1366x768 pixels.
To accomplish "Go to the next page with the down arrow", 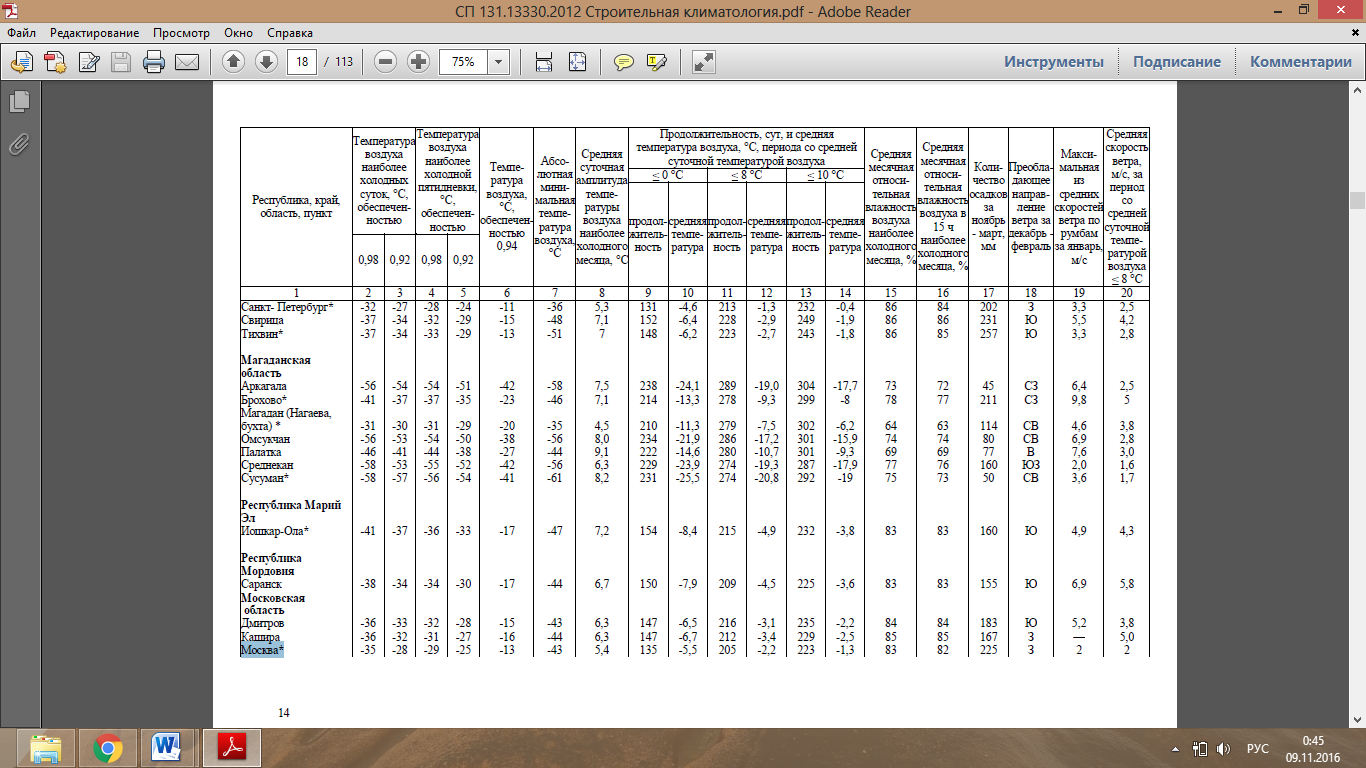I will (x=265, y=61).
